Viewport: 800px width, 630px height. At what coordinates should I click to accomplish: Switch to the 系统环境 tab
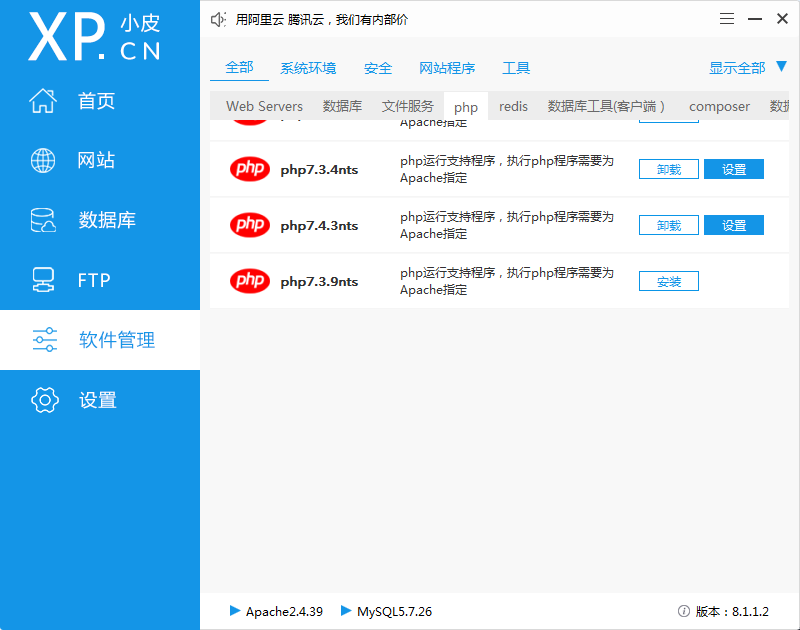(x=307, y=67)
